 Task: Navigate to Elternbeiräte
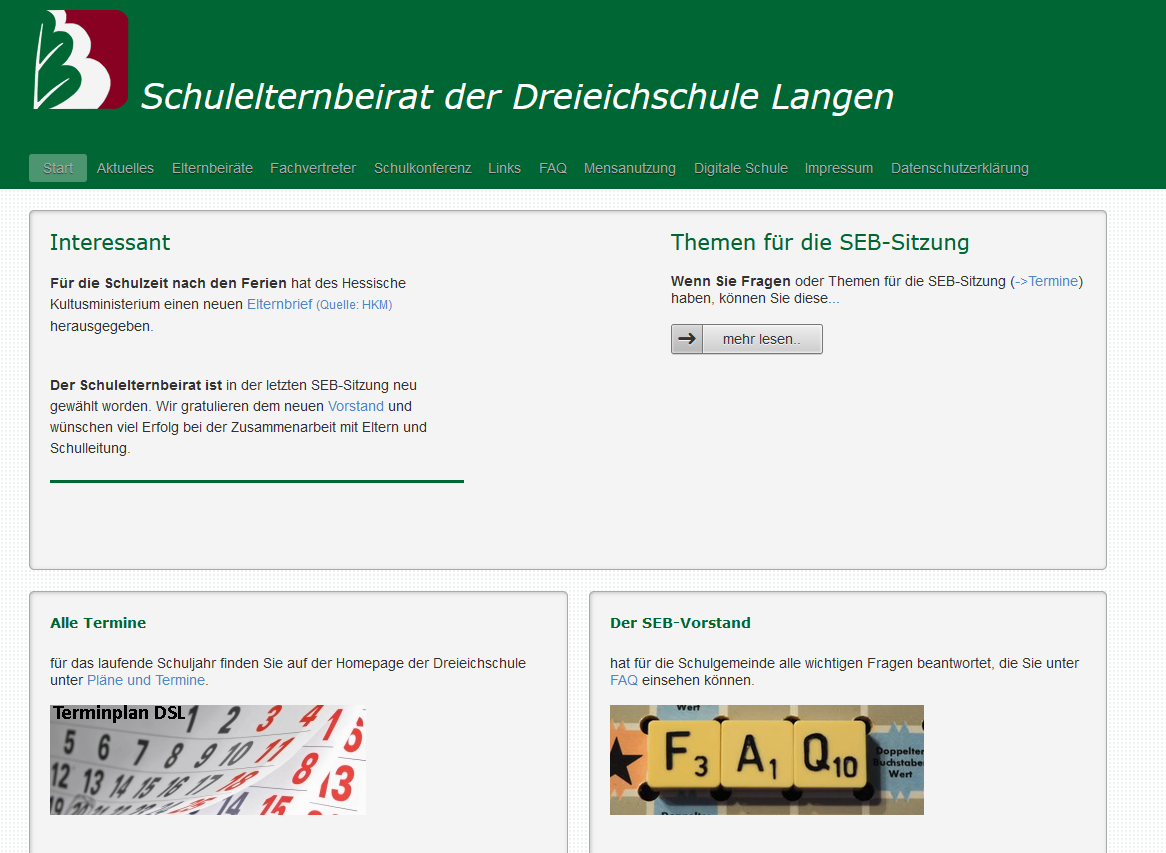[212, 168]
